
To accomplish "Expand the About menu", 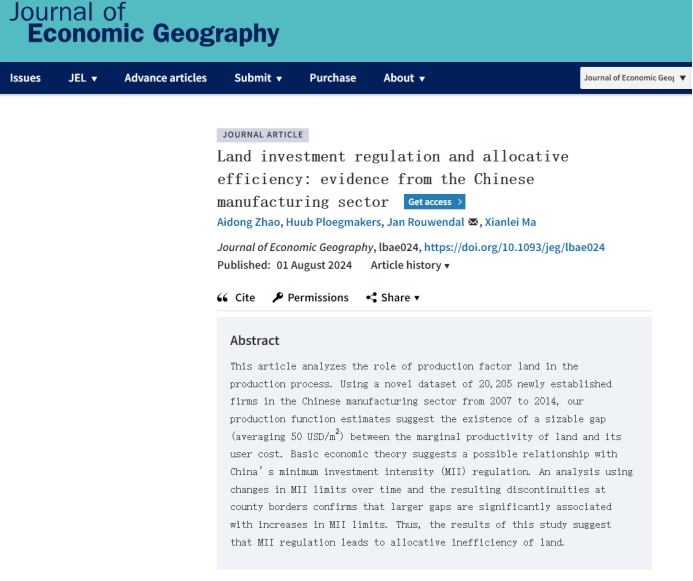I will tap(404, 78).
